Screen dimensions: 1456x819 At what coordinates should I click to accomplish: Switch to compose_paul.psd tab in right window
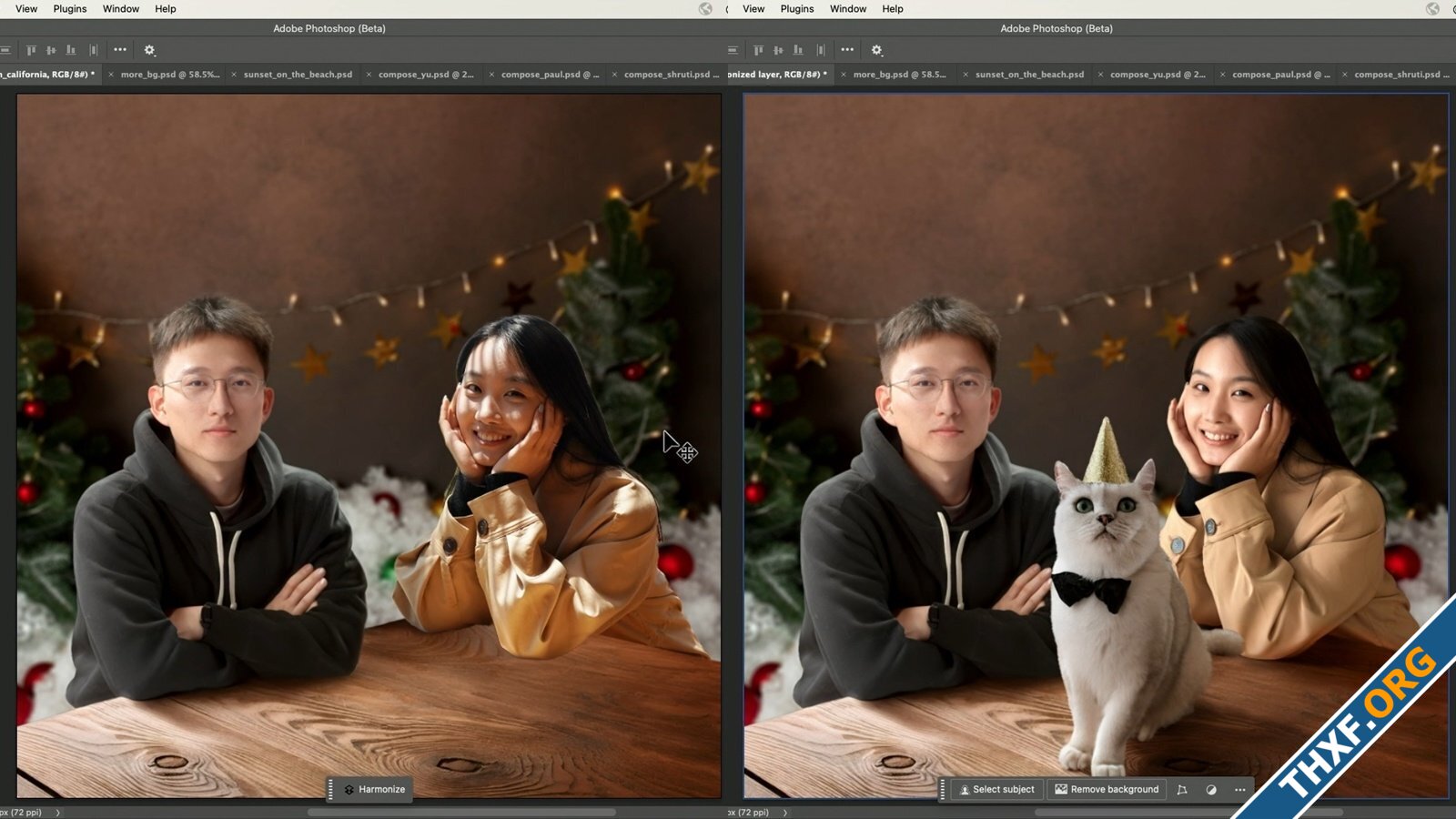click(x=1280, y=75)
